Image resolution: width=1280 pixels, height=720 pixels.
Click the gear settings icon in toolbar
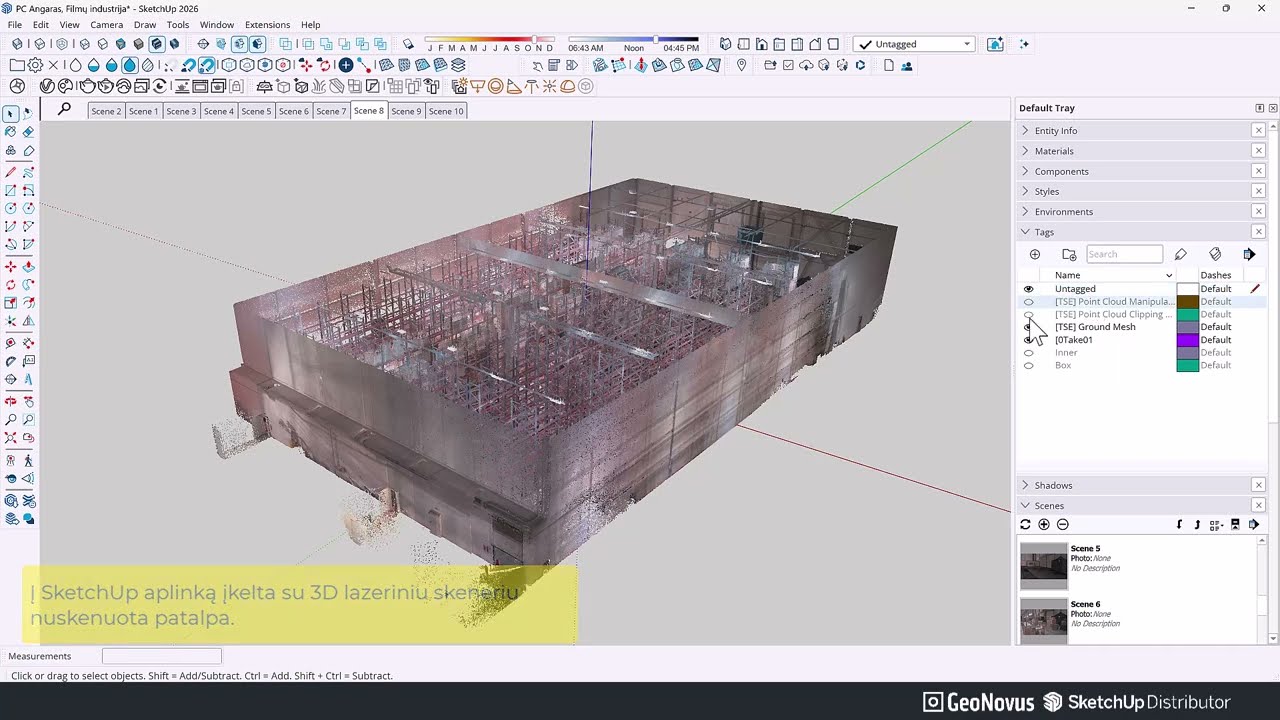point(36,65)
